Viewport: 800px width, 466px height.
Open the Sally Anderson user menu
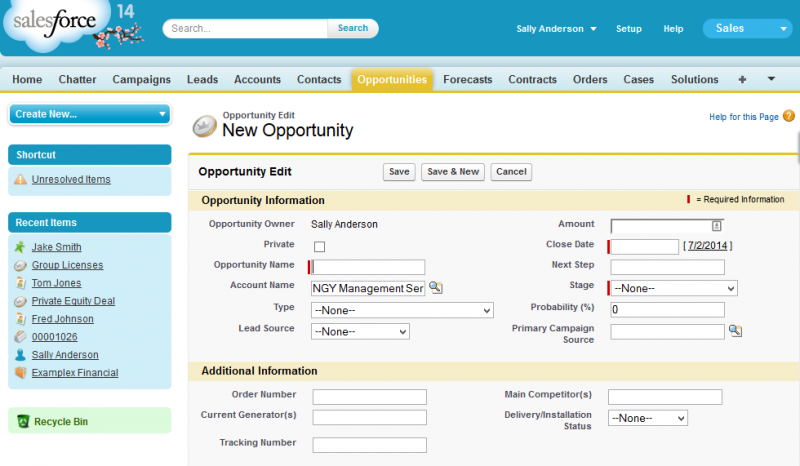tap(556, 29)
